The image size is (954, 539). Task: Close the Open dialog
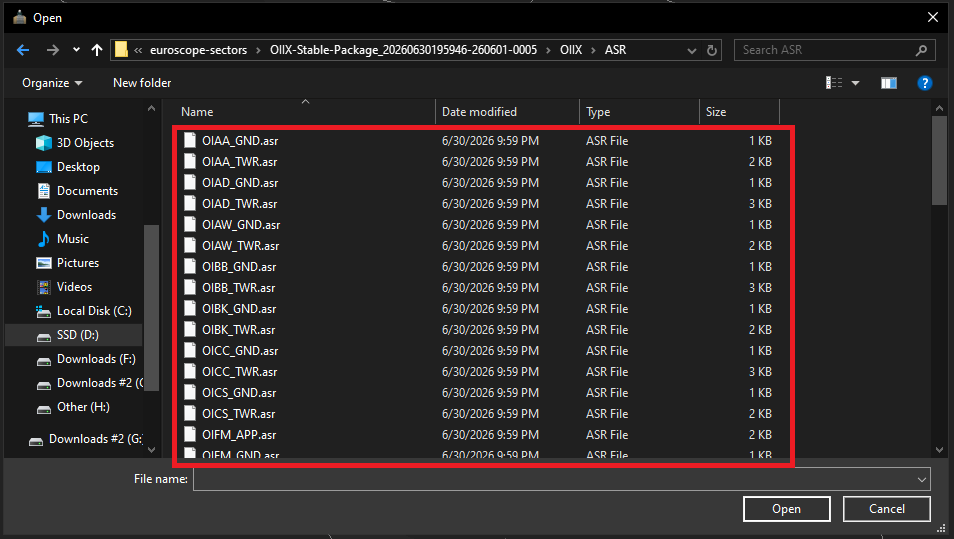click(x=932, y=17)
